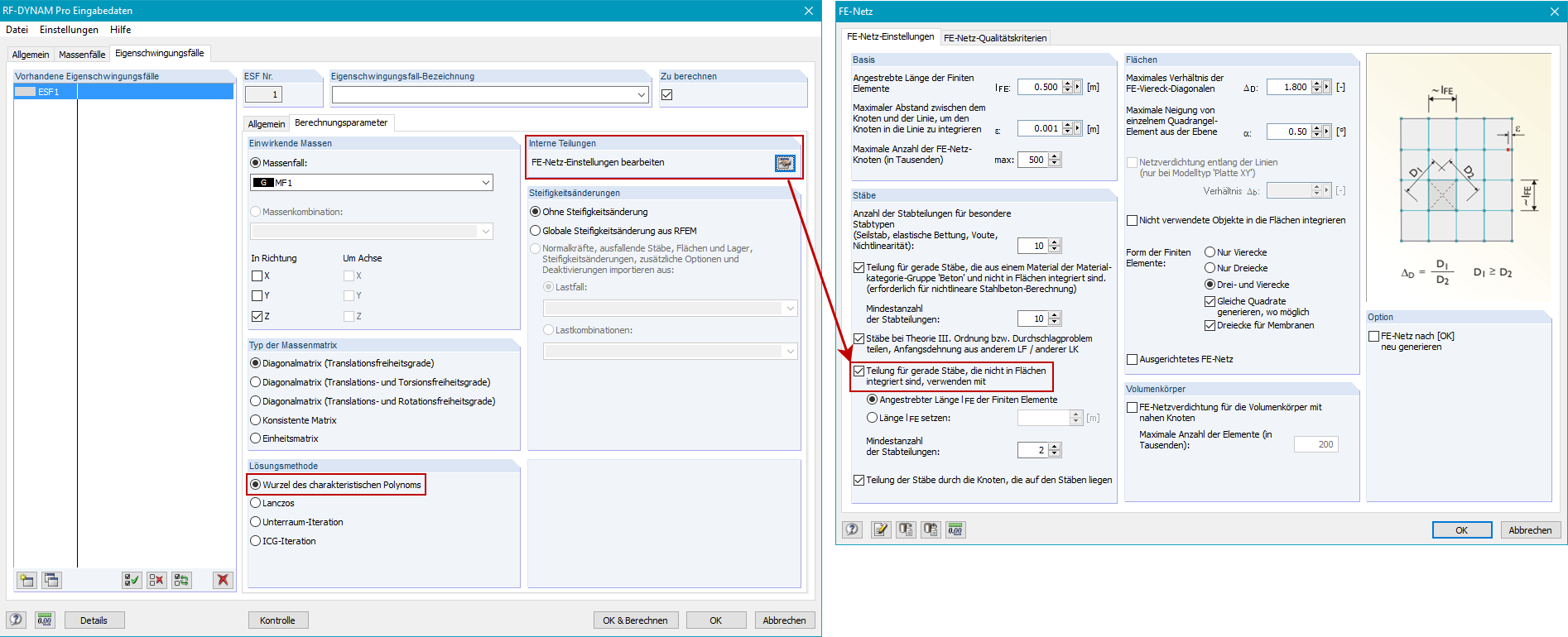Click the lFE 0.500 length input field
The height and width of the screenshot is (637, 1568).
1039,87
